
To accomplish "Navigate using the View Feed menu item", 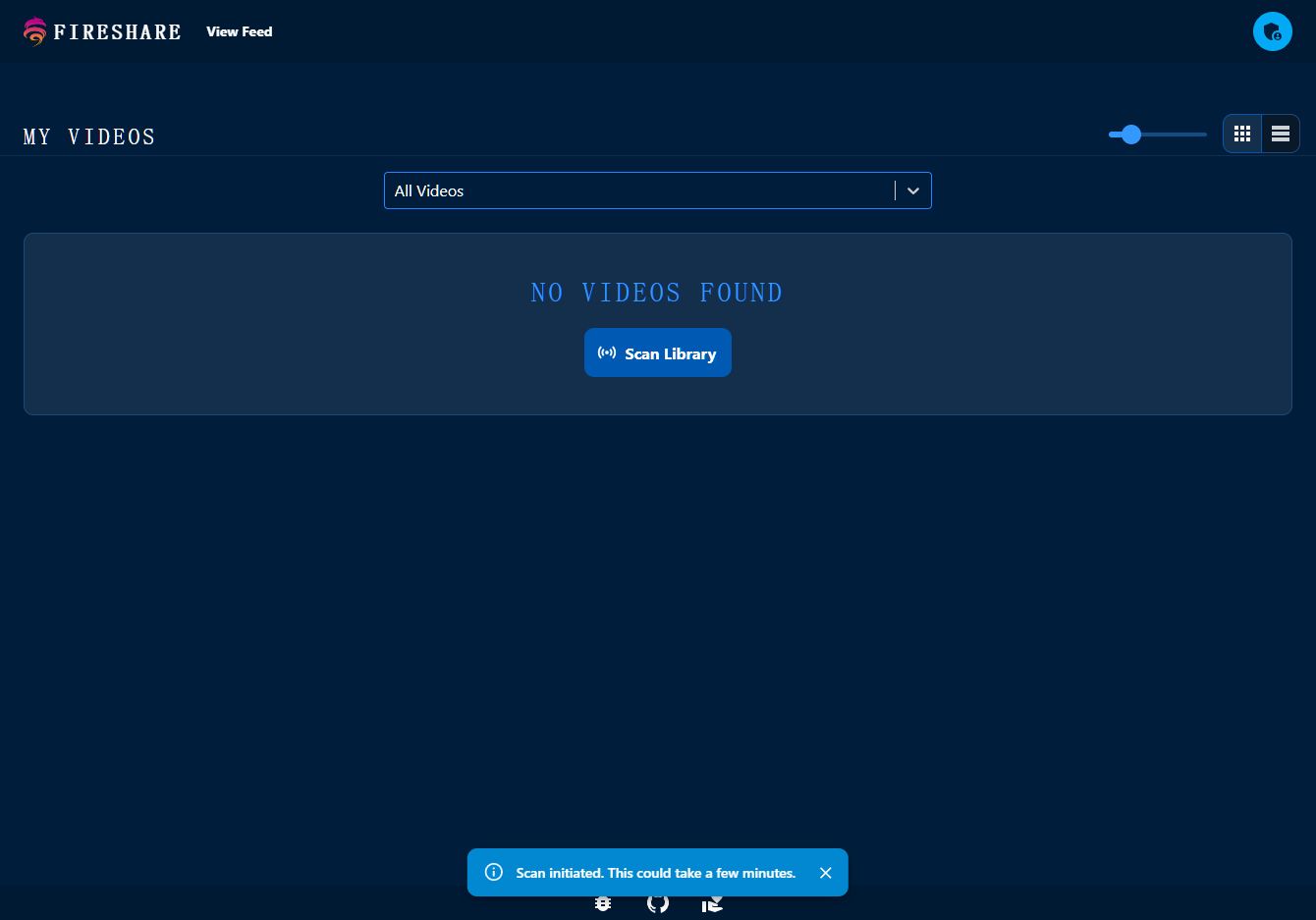I will [239, 31].
